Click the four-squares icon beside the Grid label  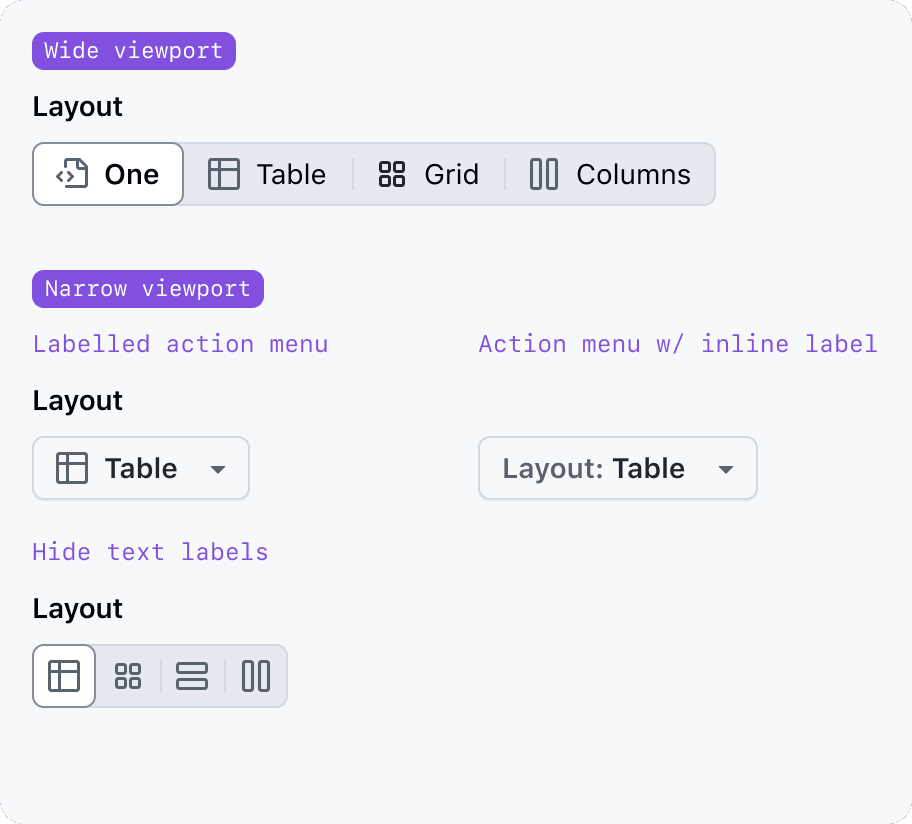coord(392,174)
